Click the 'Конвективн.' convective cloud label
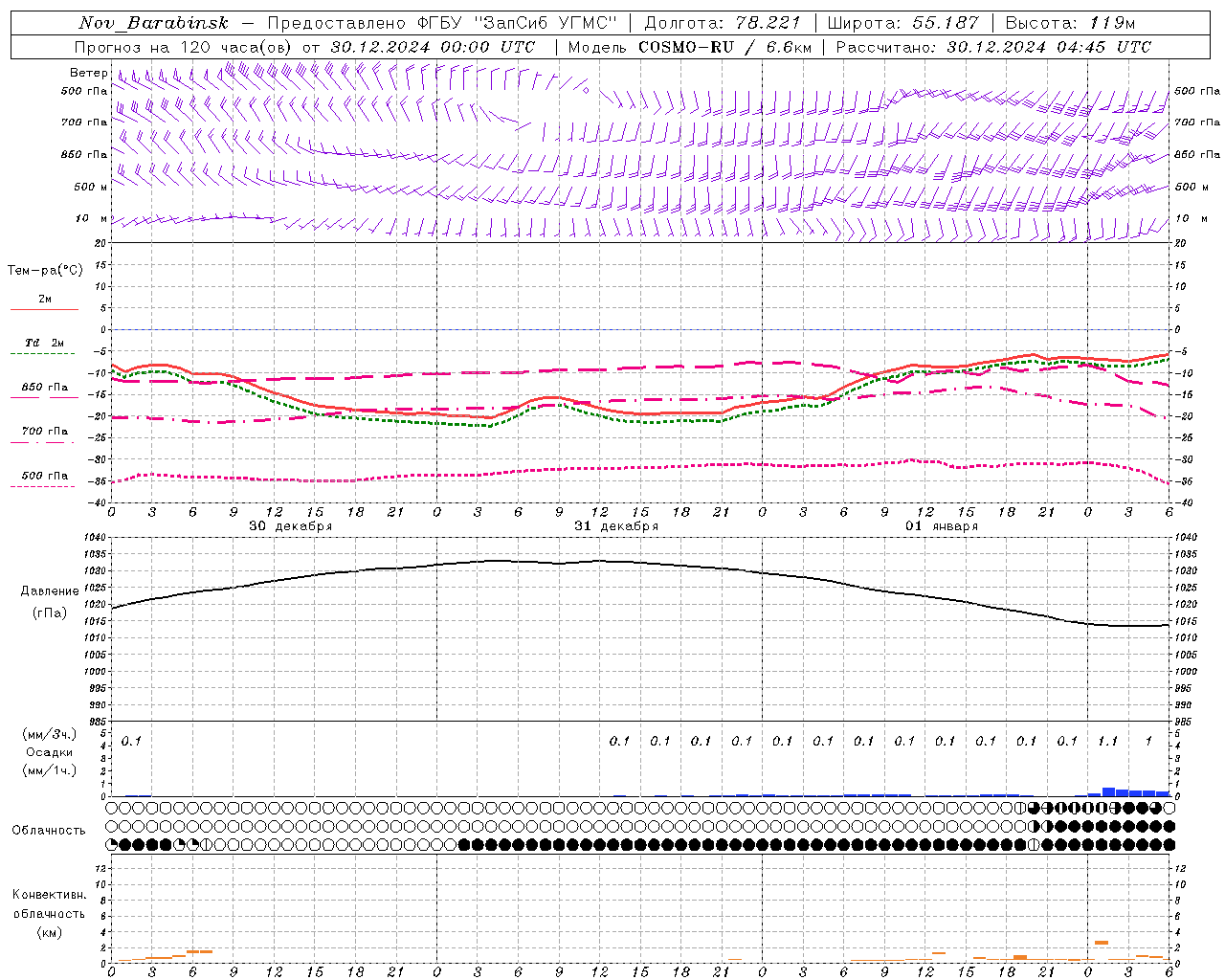1225x980 pixels. pyautogui.click(x=49, y=894)
